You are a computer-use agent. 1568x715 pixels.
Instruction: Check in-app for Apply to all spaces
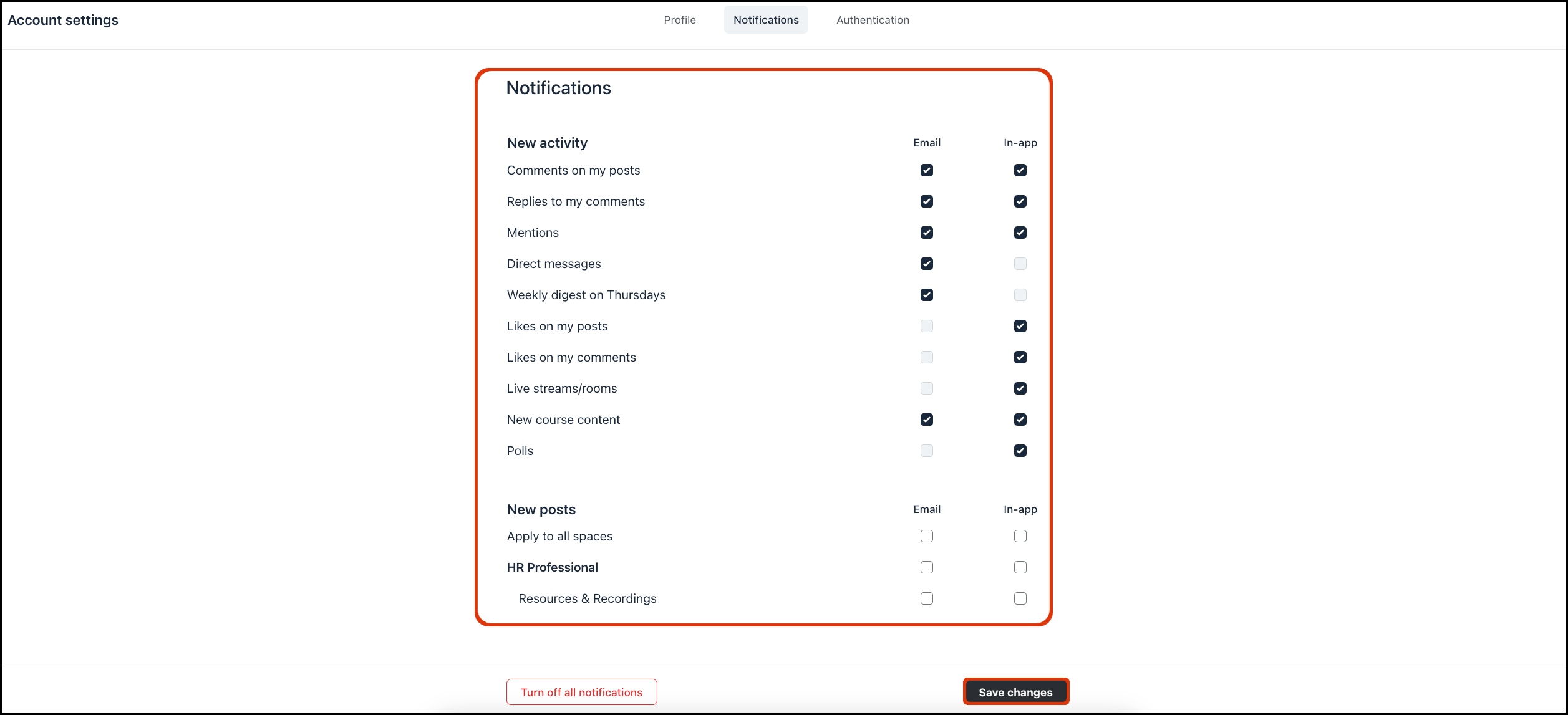click(x=1020, y=536)
